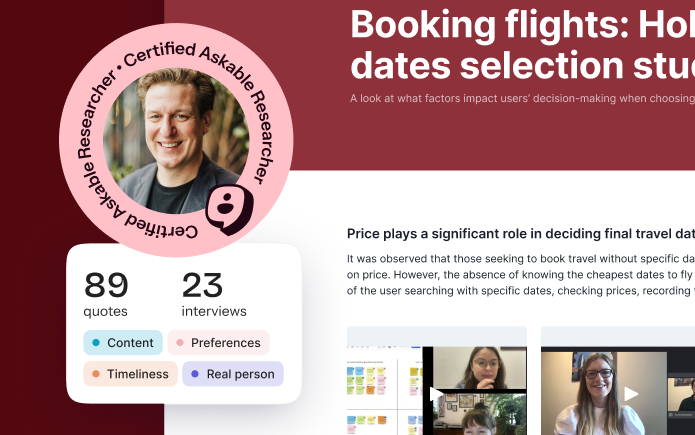Pick the Real person tag
Screen dimensions: 695x435
click(233, 374)
